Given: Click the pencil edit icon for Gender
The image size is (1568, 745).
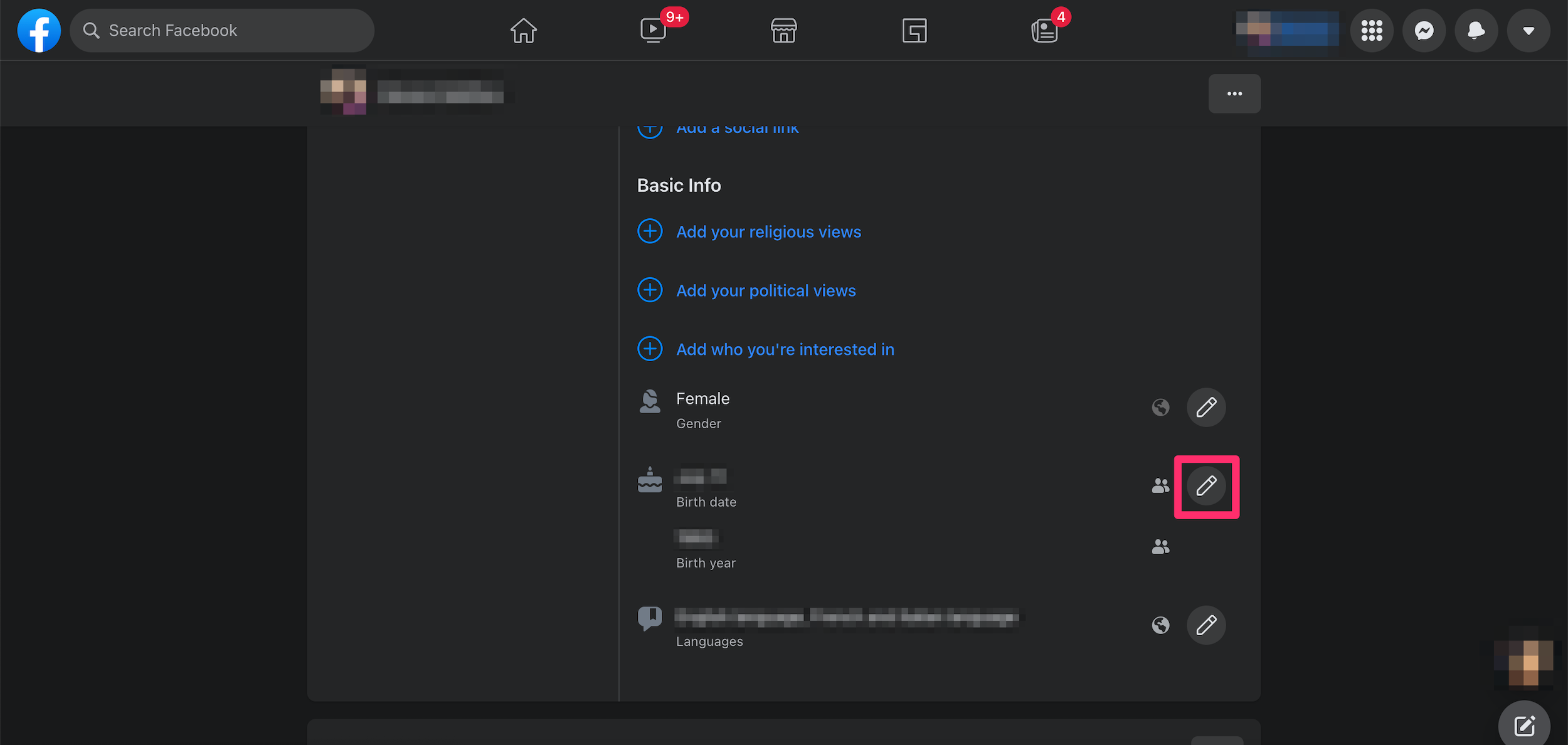Looking at the screenshot, I should tap(1206, 407).
